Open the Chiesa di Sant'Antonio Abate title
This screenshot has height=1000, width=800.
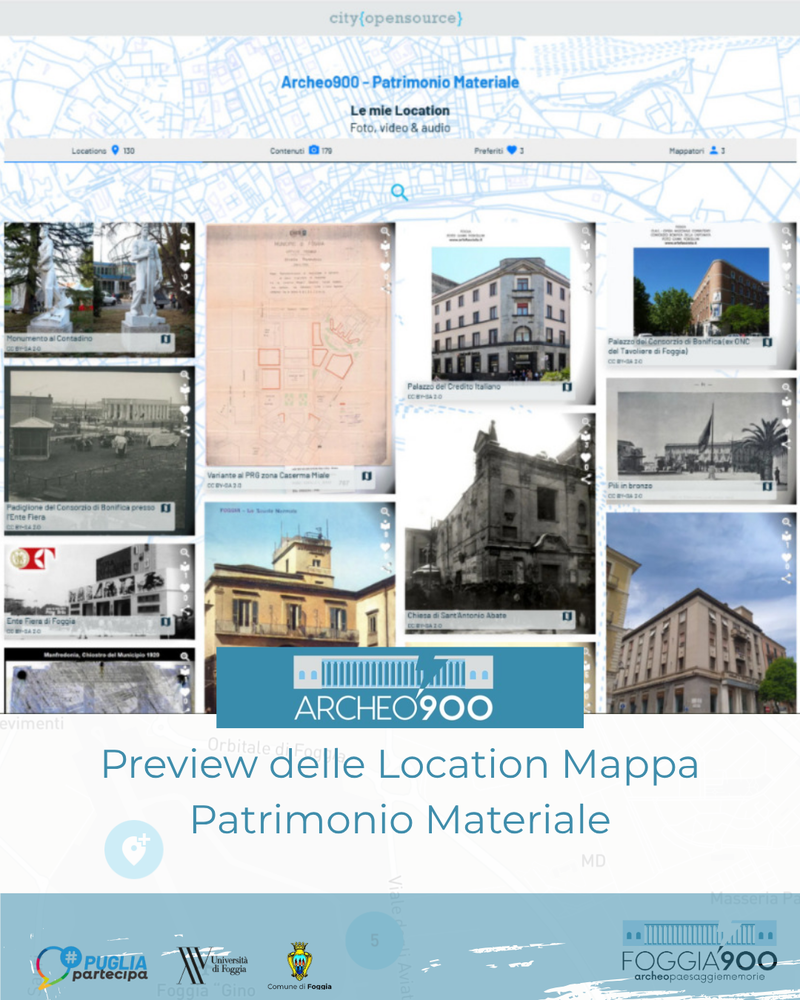pos(457,615)
